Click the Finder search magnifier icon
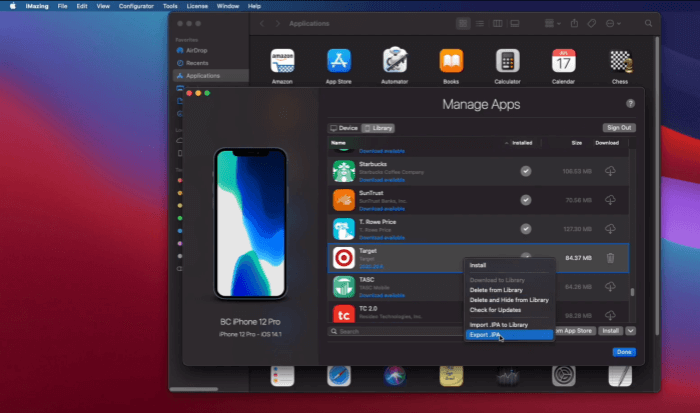Screen dimensions: 700x413 click(648, 23)
